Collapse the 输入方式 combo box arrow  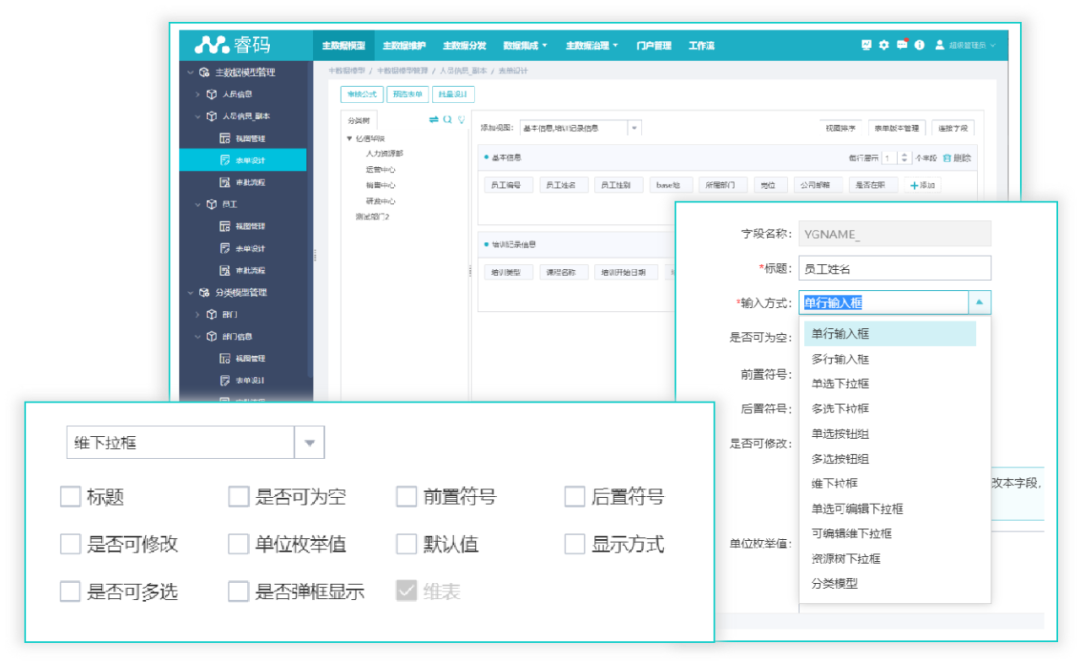click(980, 303)
